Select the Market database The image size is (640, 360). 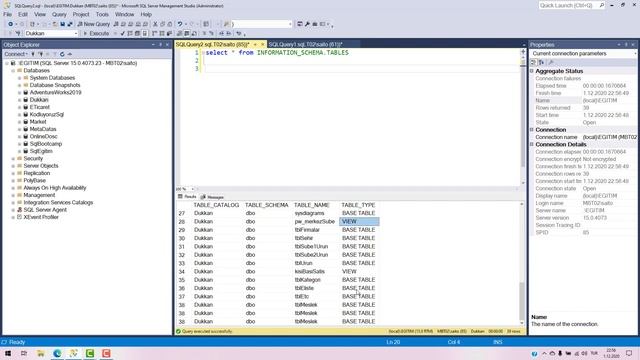coord(38,122)
